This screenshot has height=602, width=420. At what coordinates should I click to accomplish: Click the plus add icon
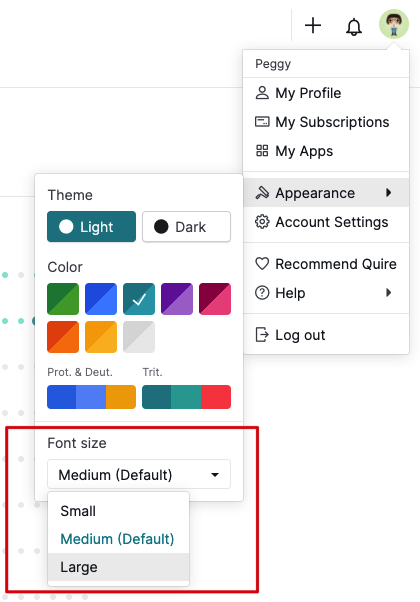coord(313,26)
